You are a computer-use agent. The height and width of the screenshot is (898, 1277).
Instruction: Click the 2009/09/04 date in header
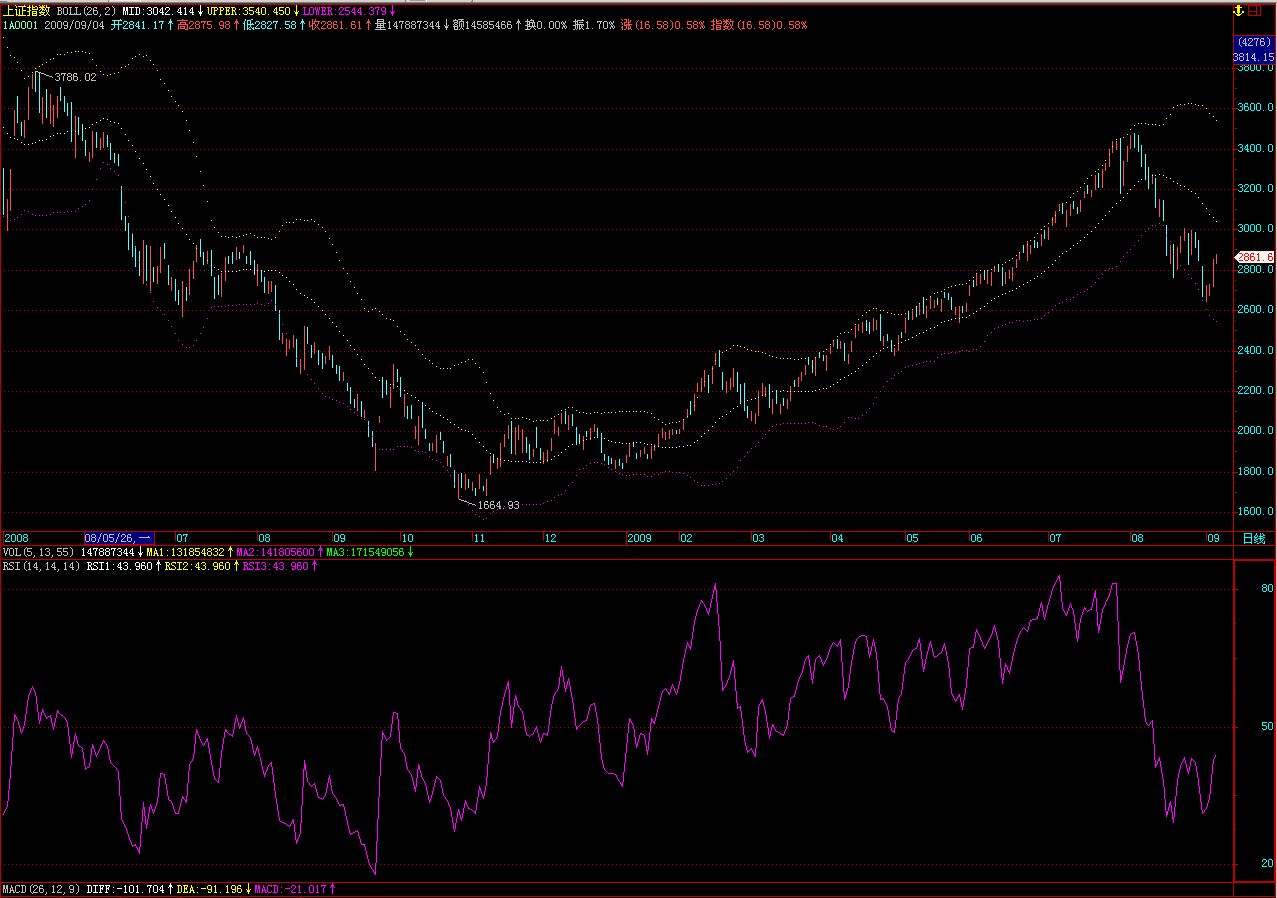tap(73, 23)
